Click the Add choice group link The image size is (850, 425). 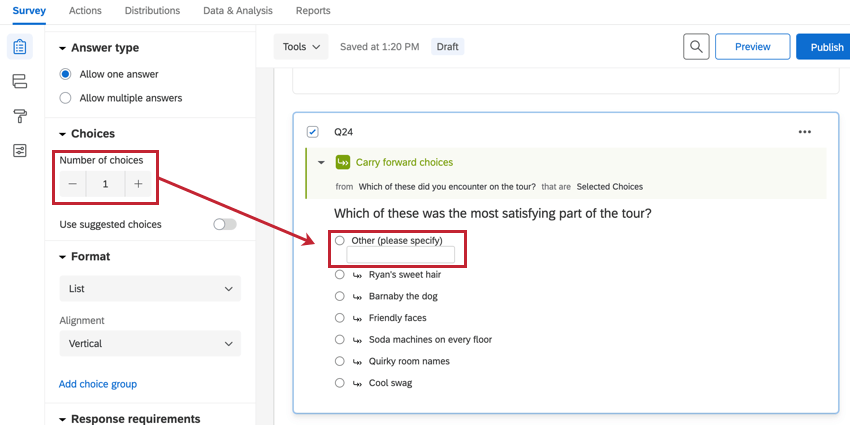[98, 384]
